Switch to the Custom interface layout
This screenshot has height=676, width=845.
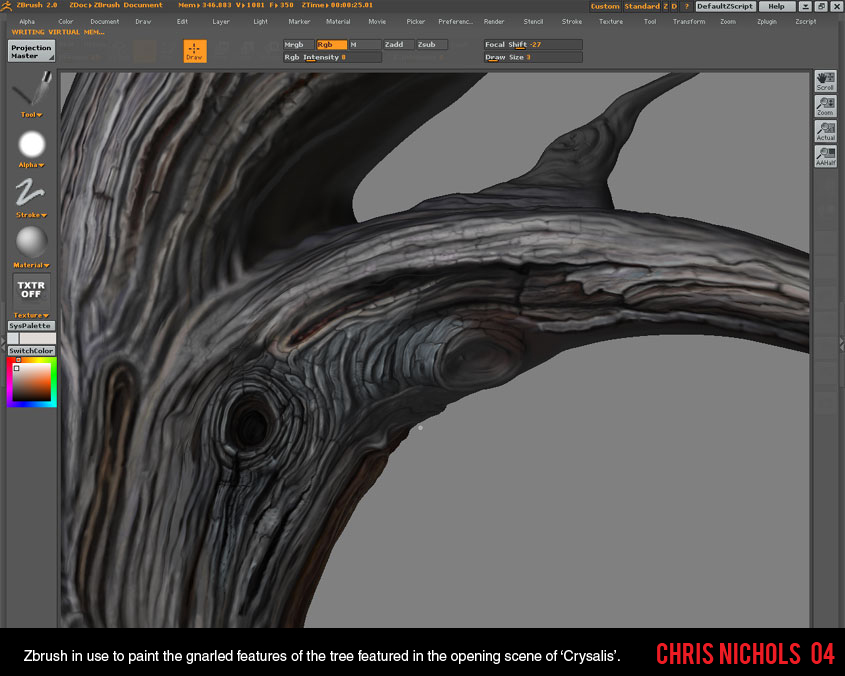(605, 6)
